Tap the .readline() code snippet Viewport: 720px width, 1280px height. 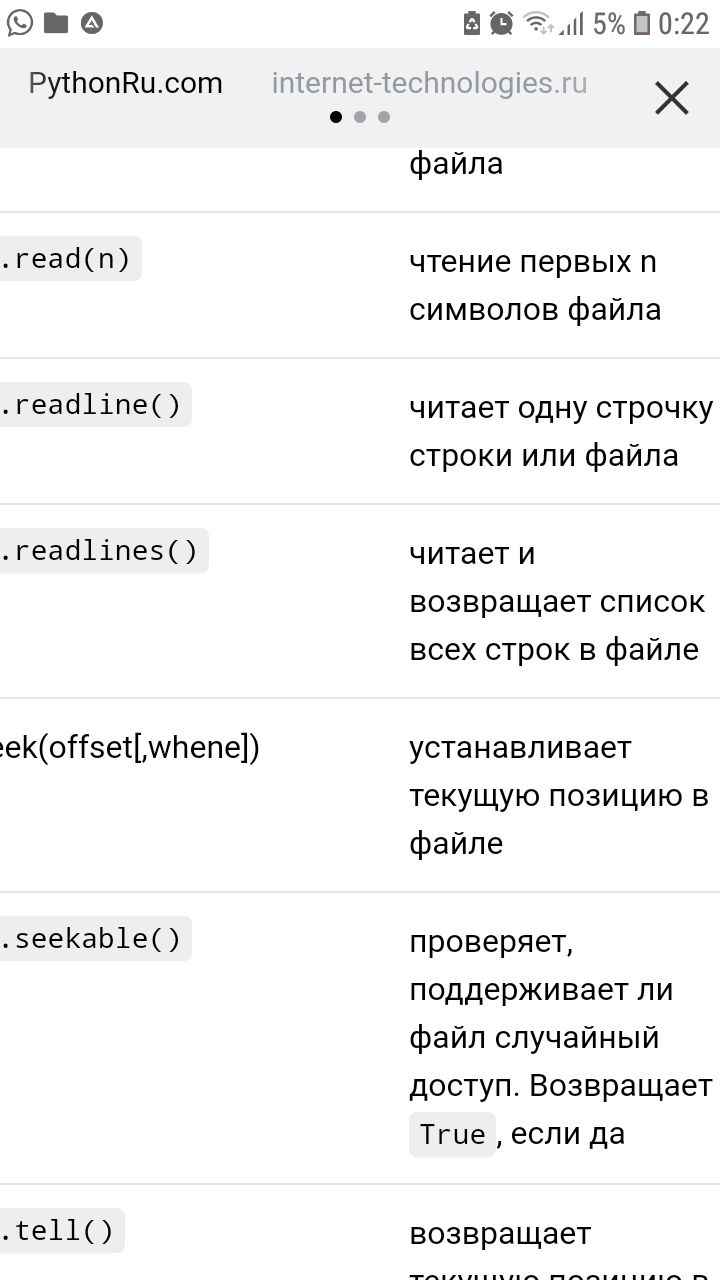(91, 405)
